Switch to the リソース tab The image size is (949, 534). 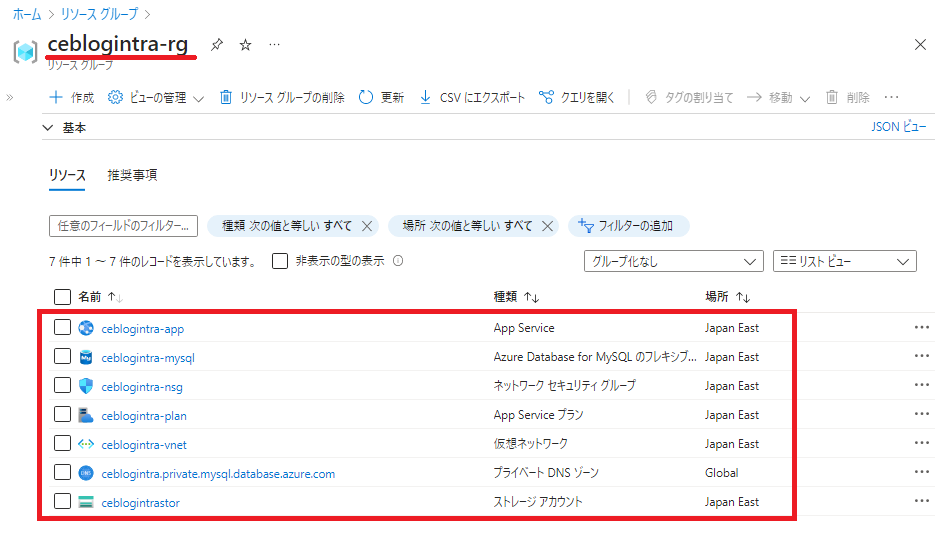click(67, 176)
